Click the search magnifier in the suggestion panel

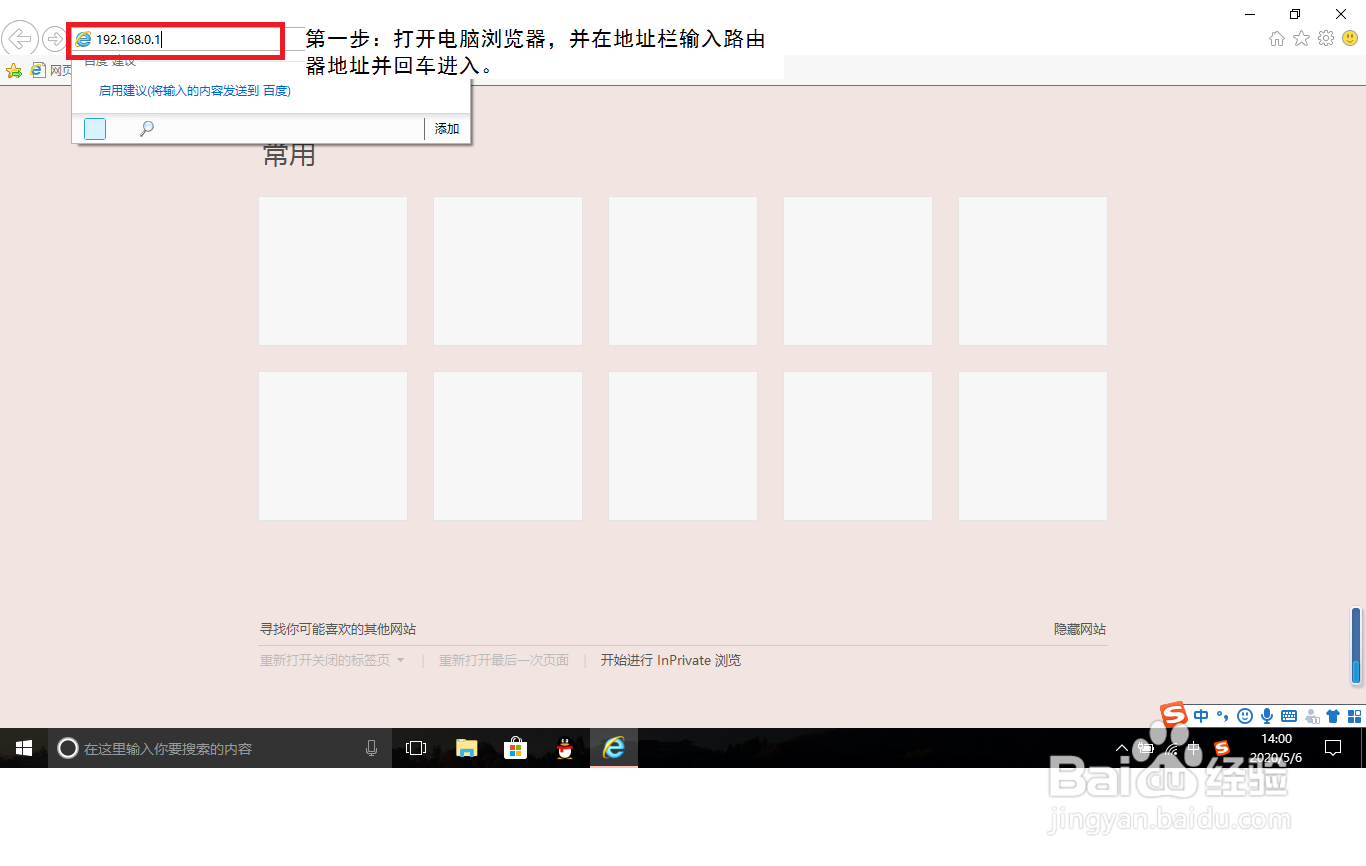point(147,128)
